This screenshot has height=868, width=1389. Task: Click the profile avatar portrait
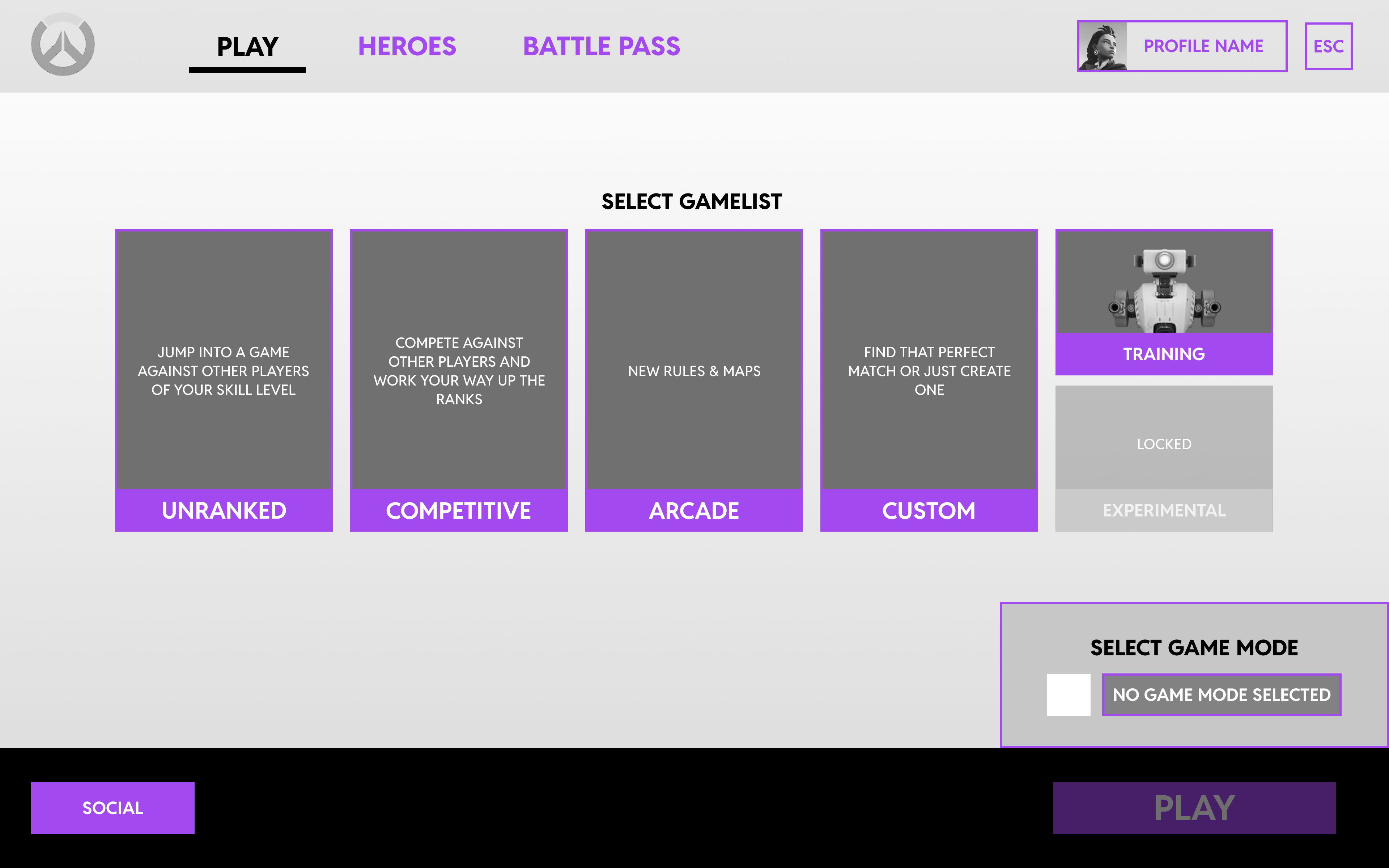point(1103,47)
